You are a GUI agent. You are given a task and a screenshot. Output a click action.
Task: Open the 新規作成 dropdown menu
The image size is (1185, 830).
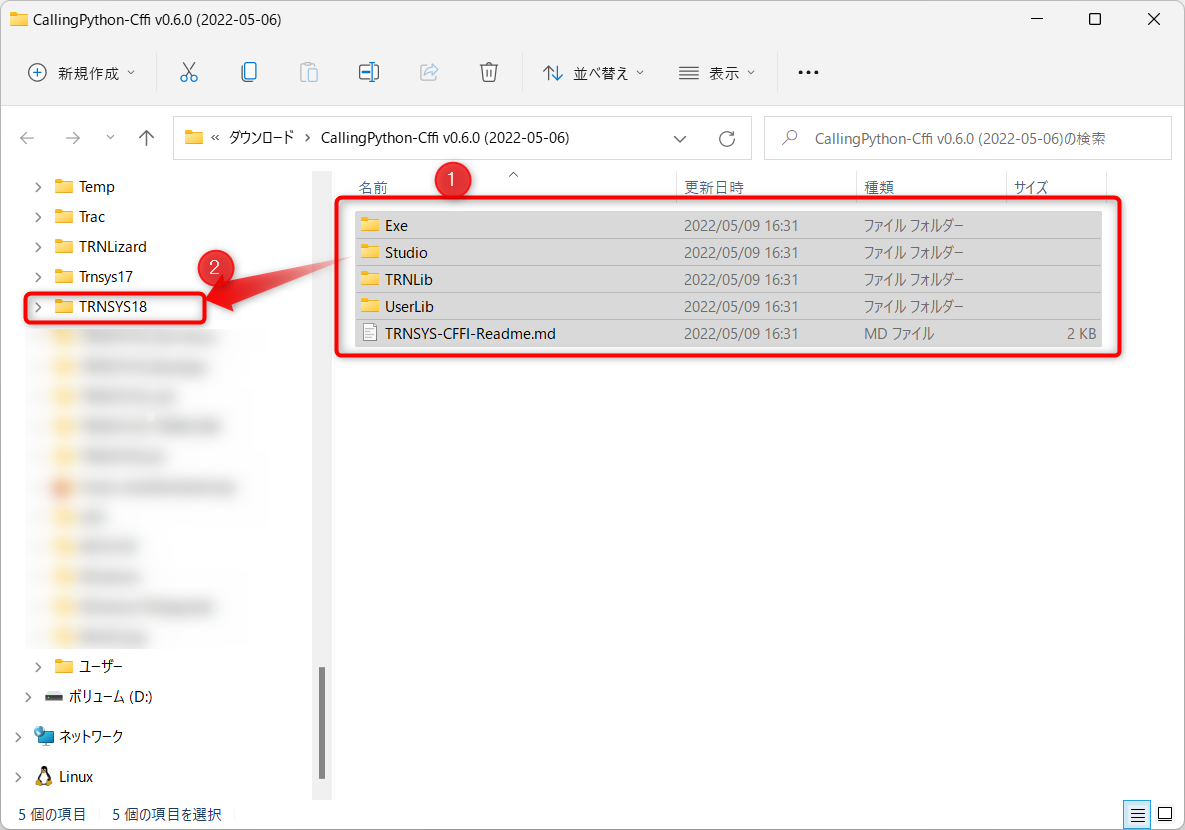point(81,73)
